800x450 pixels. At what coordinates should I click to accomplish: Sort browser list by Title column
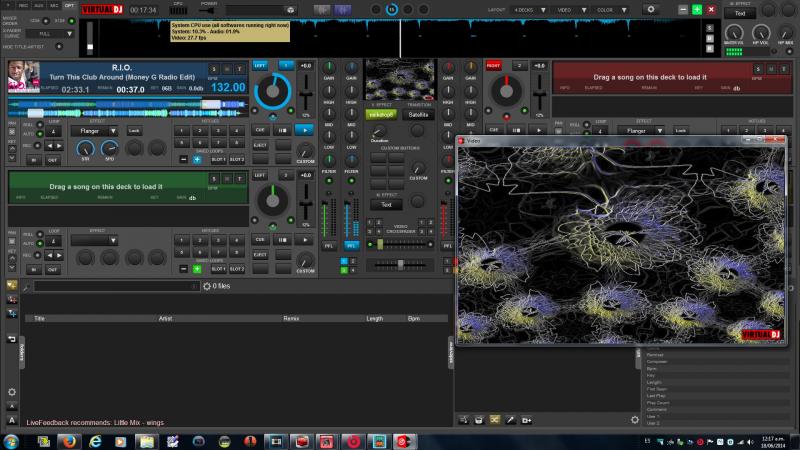tap(39, 318)
